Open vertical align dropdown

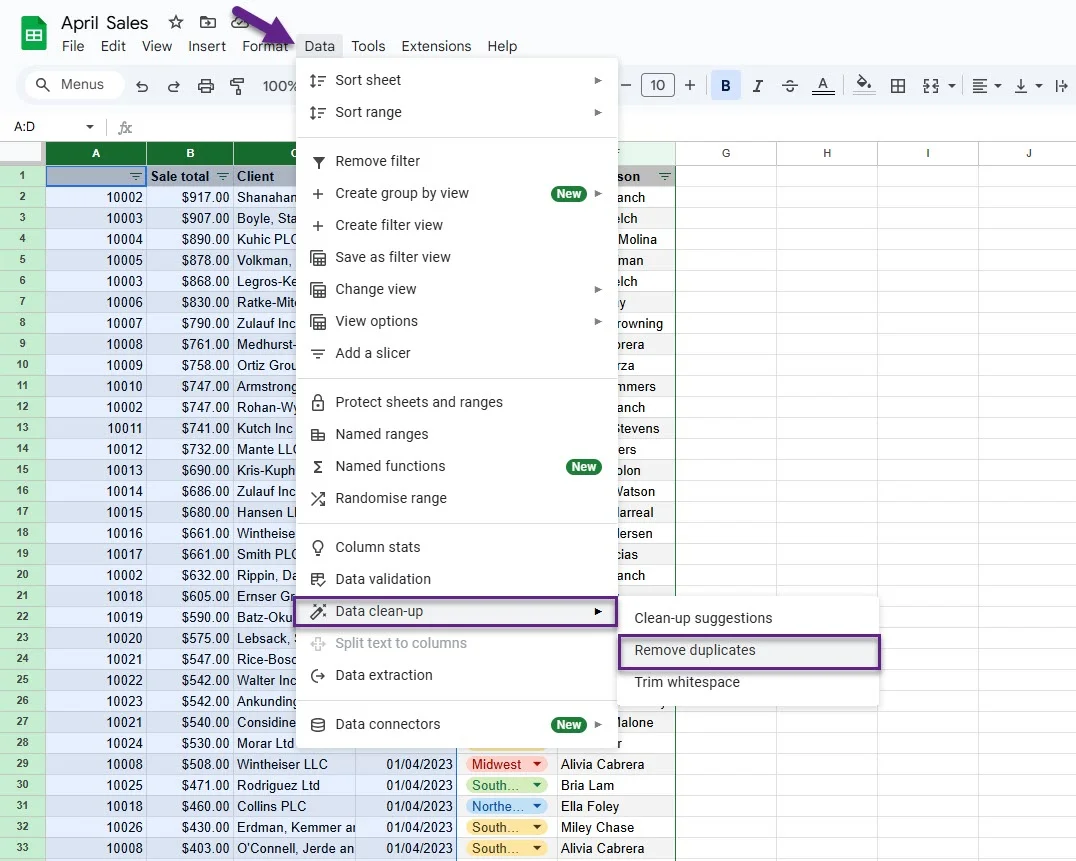1028,86
